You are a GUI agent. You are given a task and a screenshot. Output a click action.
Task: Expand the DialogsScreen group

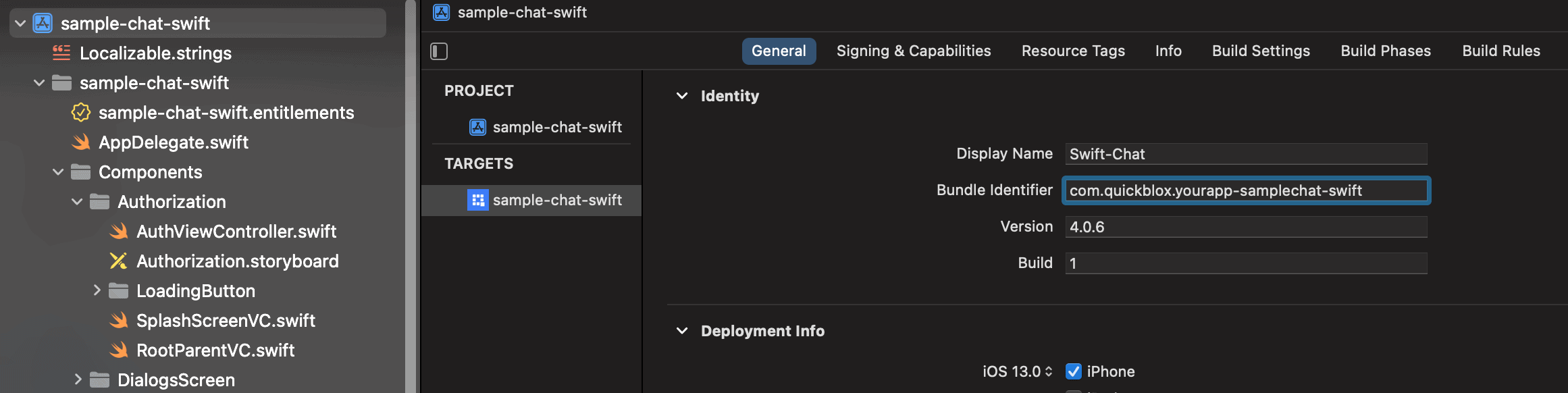[78, 379]
